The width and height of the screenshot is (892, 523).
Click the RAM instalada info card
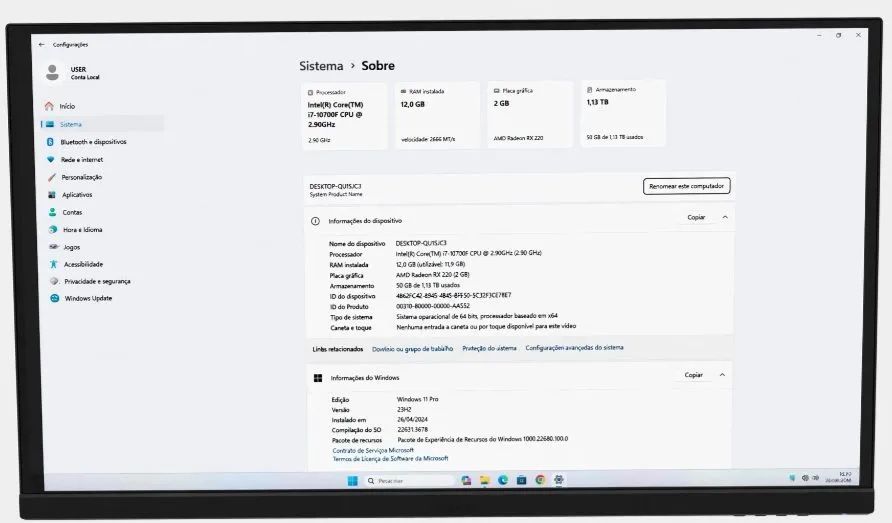[x=437, y=116]
